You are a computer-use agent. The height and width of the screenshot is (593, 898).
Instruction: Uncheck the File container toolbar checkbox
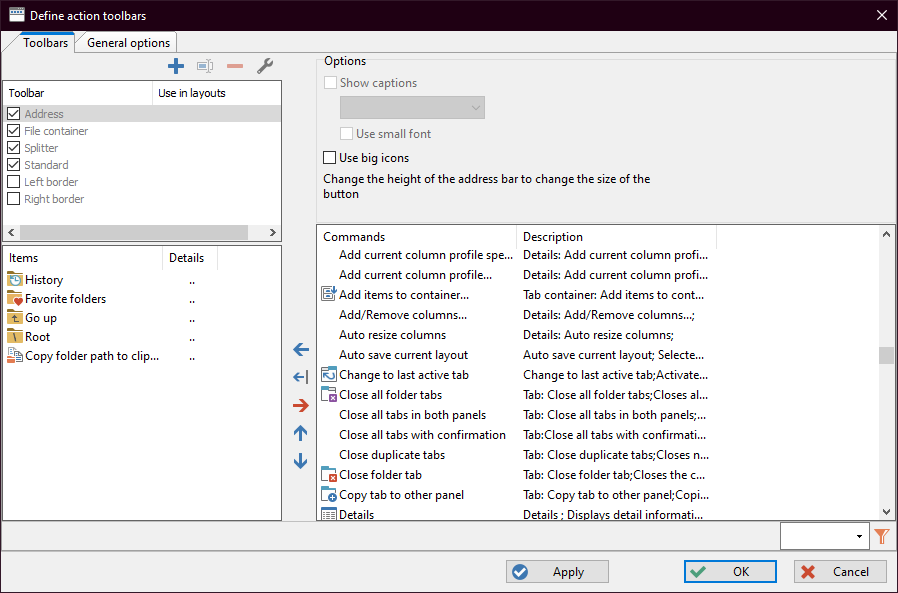[14, 131]
